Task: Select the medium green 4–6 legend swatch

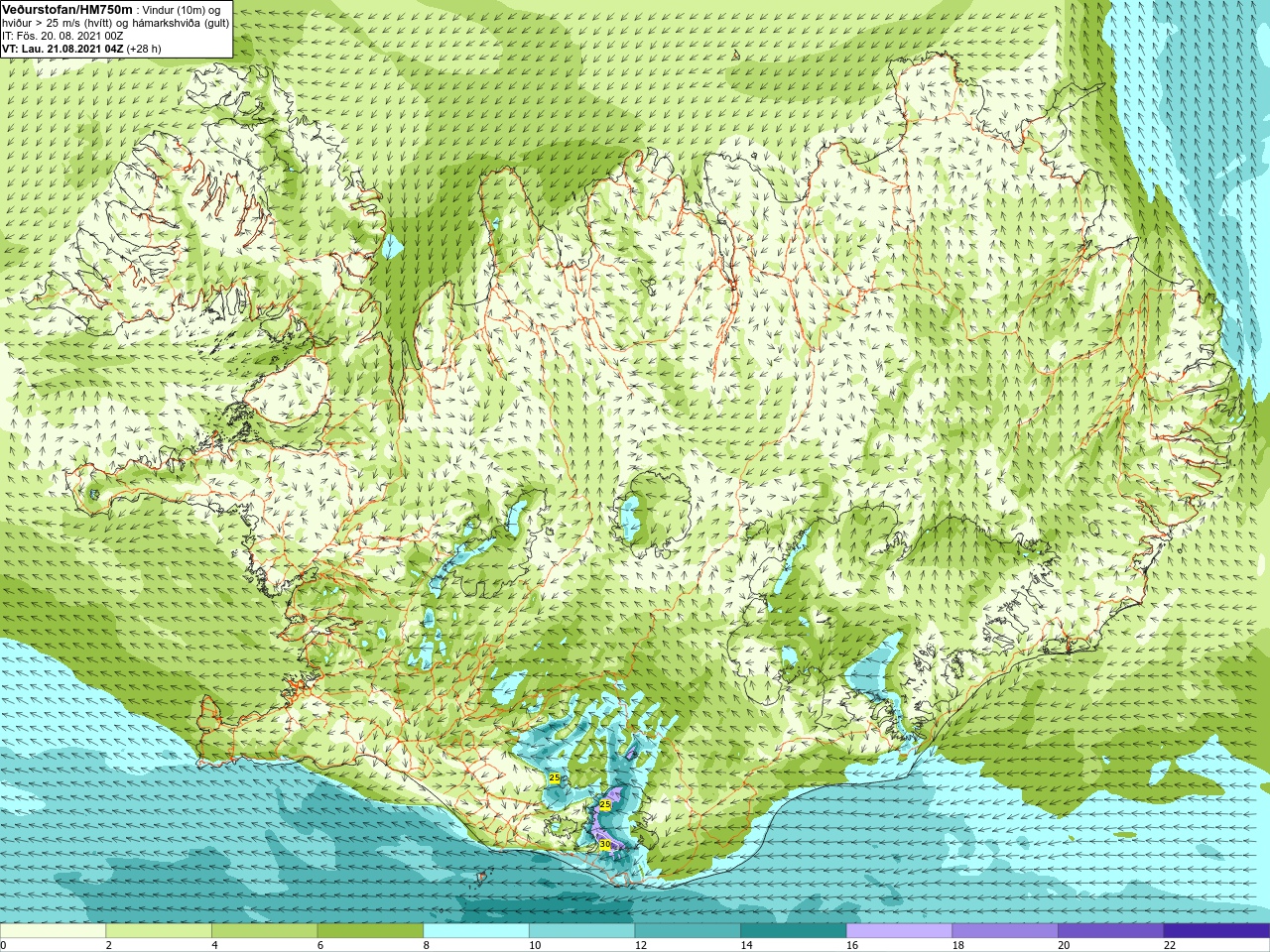Action: point(265,931)
